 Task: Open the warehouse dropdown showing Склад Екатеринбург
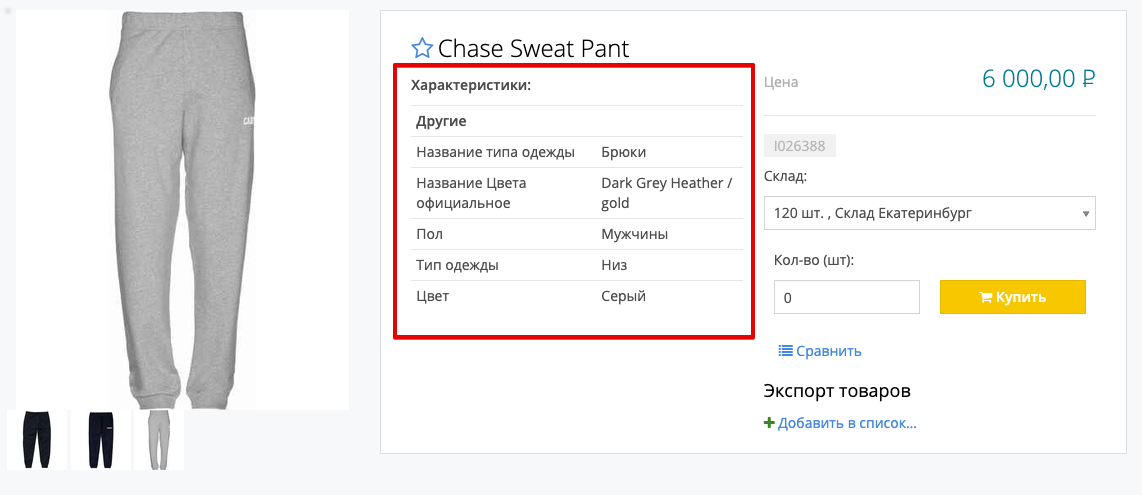[929, 213]
